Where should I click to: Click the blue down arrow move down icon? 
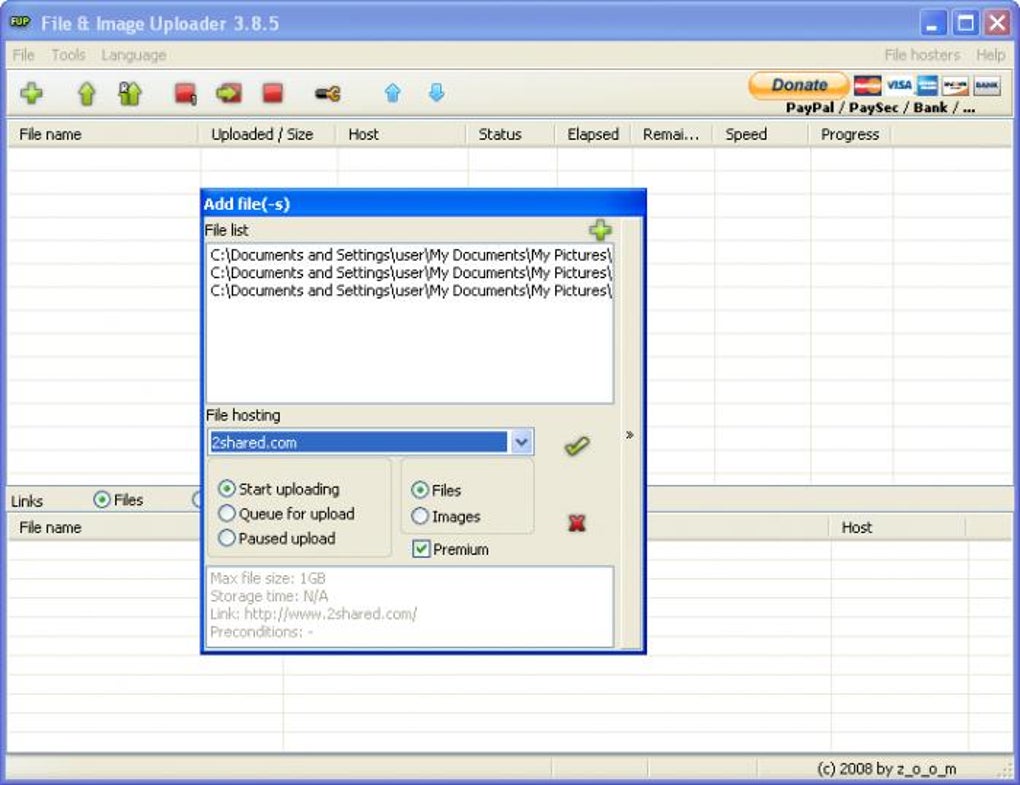pos(436,92)
